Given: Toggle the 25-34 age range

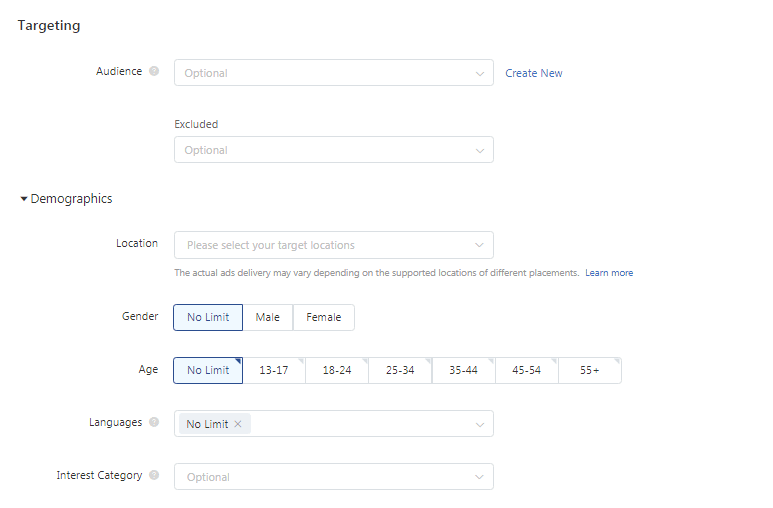Looking at the screenshot, I should pyautogui.click(x=400, y=370).
